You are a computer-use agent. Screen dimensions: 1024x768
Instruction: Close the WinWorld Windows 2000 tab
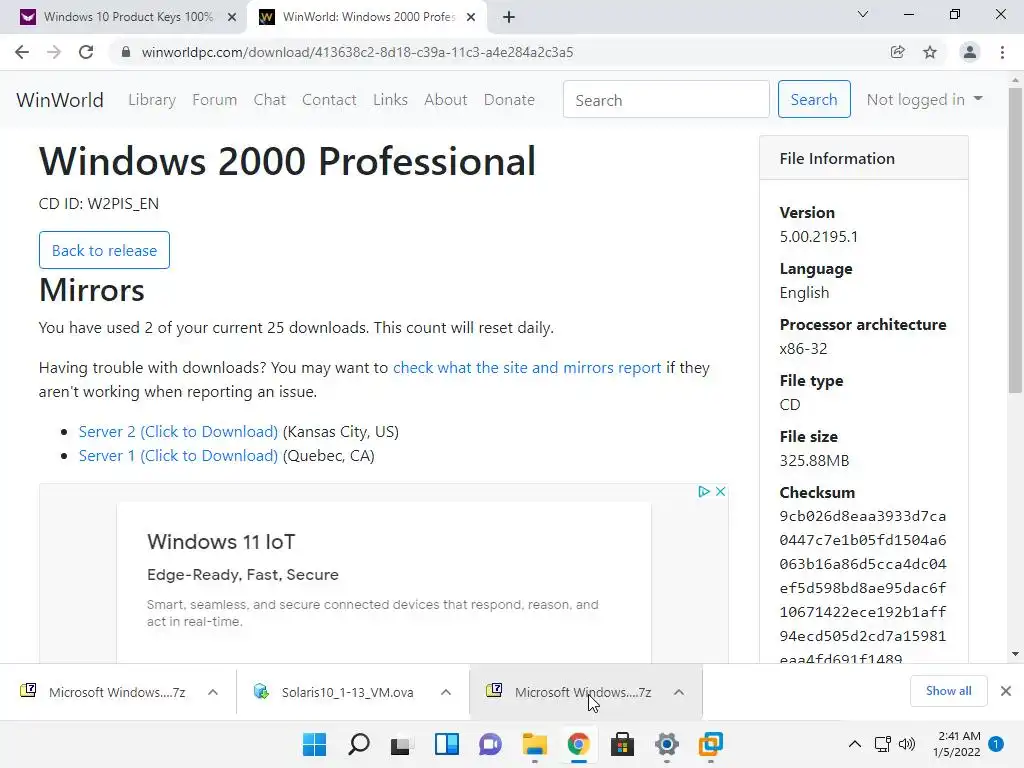tap(471, 18)
